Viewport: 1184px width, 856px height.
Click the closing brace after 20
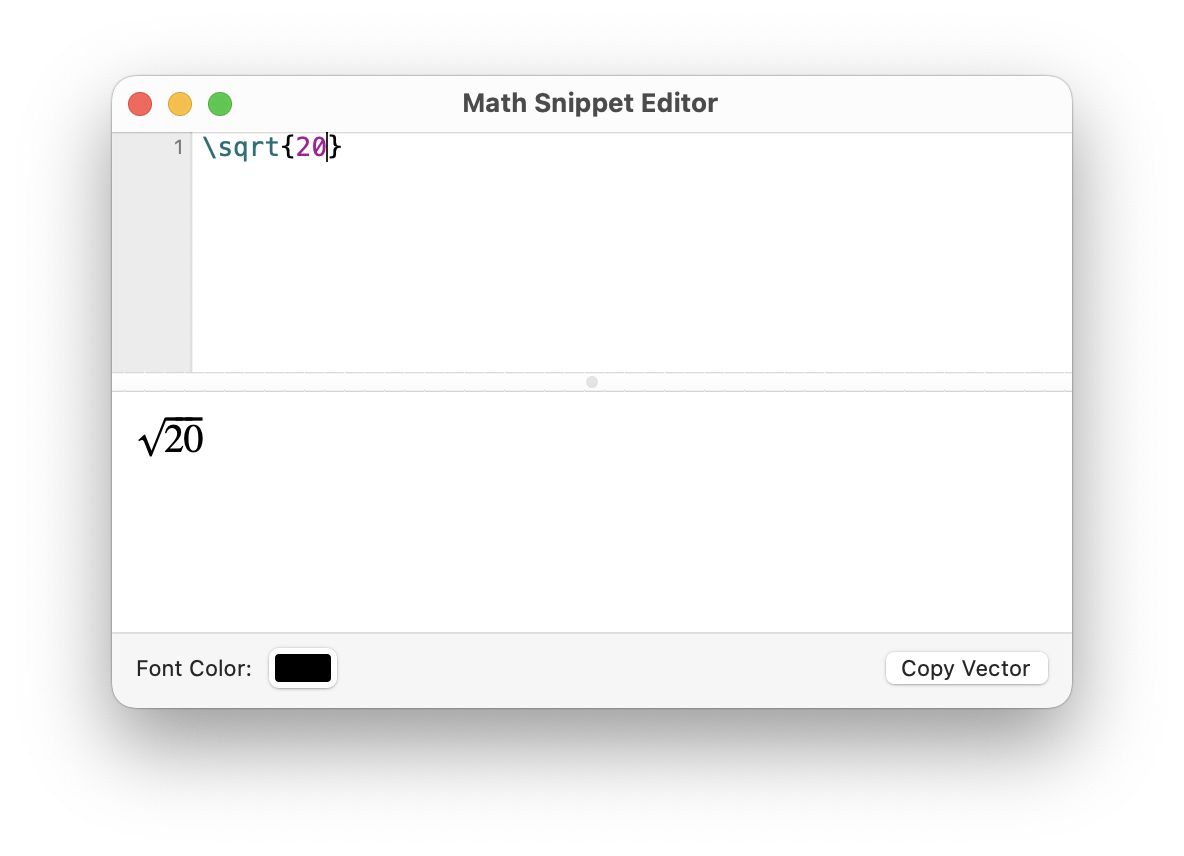334,147
